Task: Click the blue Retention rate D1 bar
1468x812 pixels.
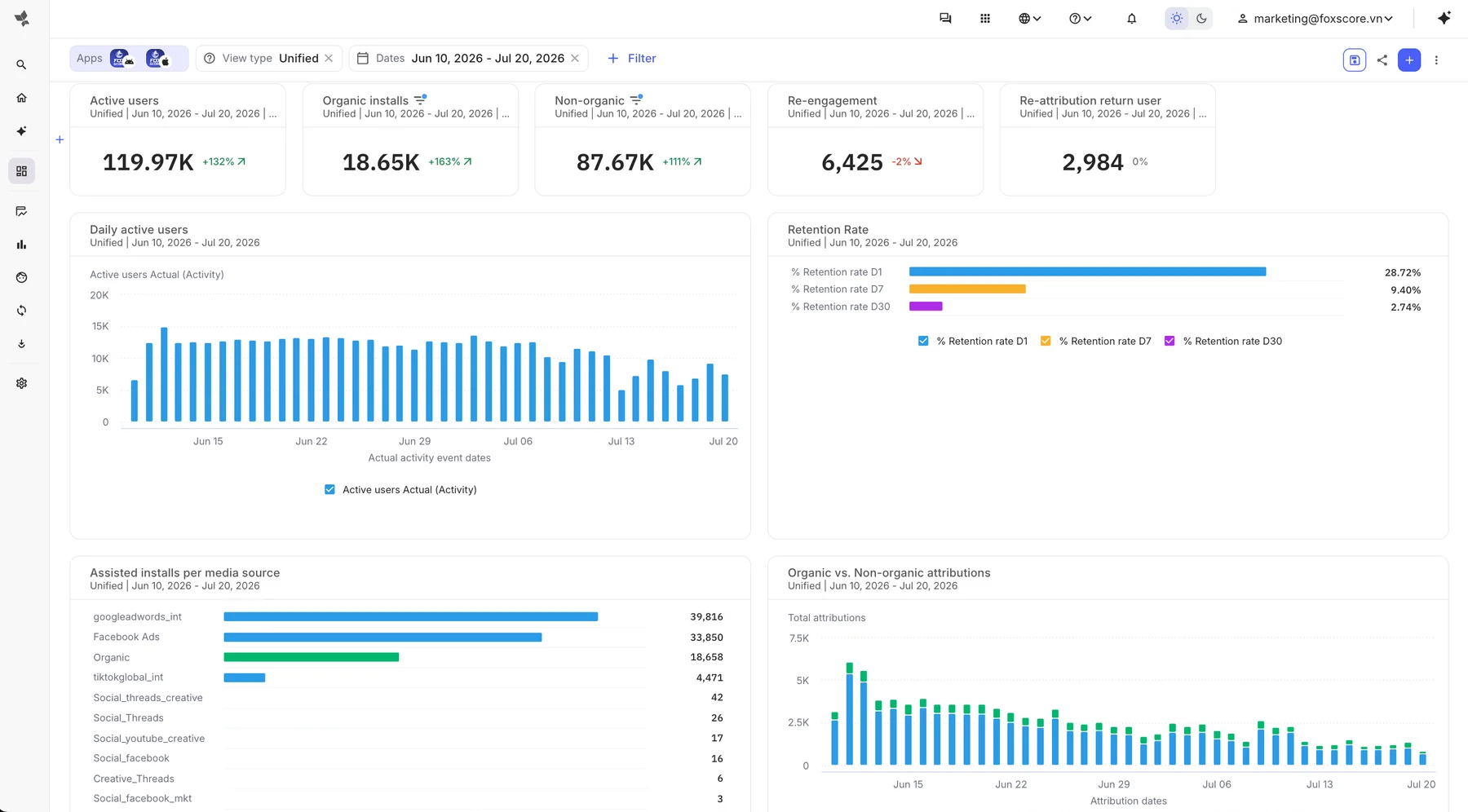Action: pyautogui.click(x=1087, y=271)
